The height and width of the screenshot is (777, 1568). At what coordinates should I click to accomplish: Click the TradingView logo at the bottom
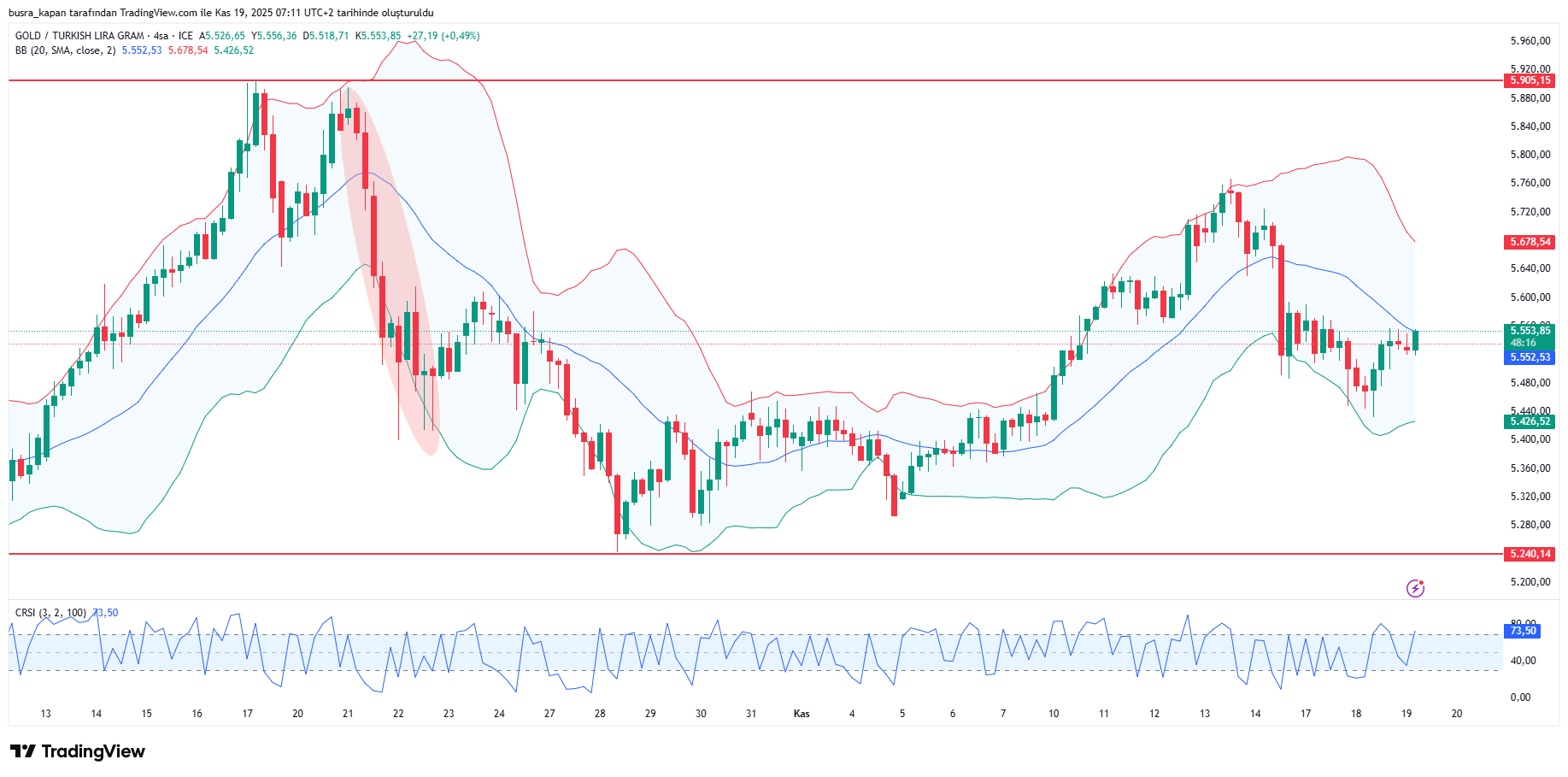[78, 751]
